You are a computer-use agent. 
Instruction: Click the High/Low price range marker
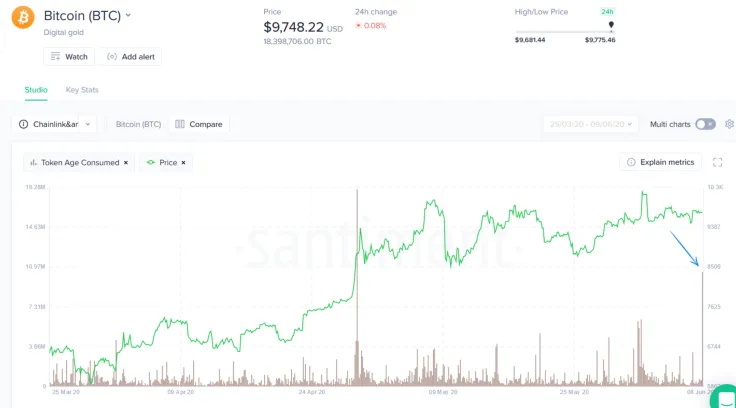[x=611, y=25]
